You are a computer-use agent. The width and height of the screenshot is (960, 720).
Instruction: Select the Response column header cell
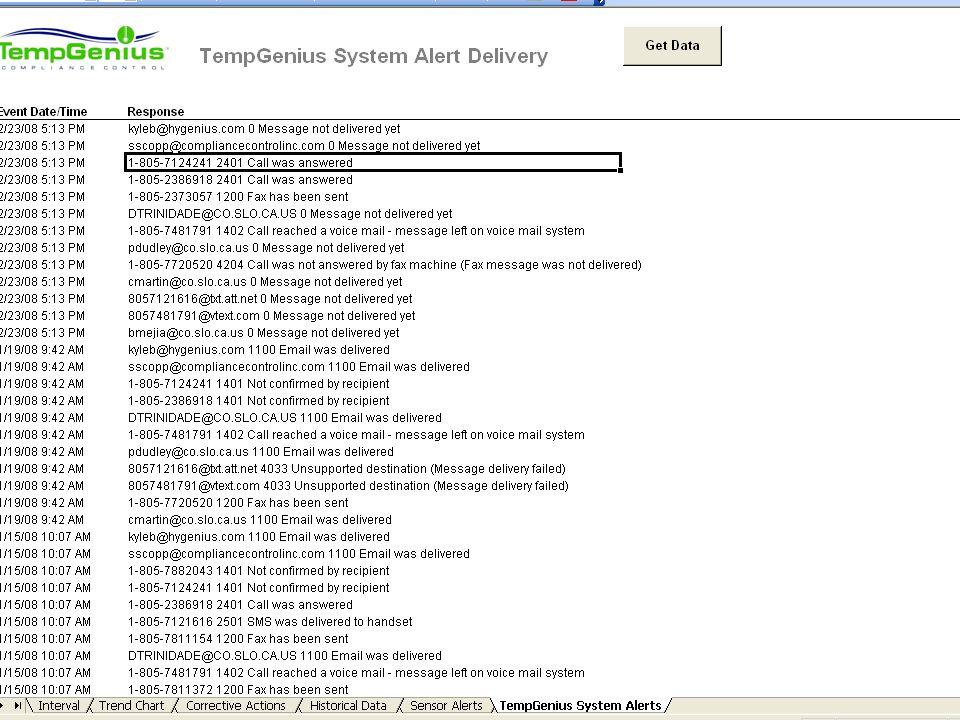(x=156, y=111)
